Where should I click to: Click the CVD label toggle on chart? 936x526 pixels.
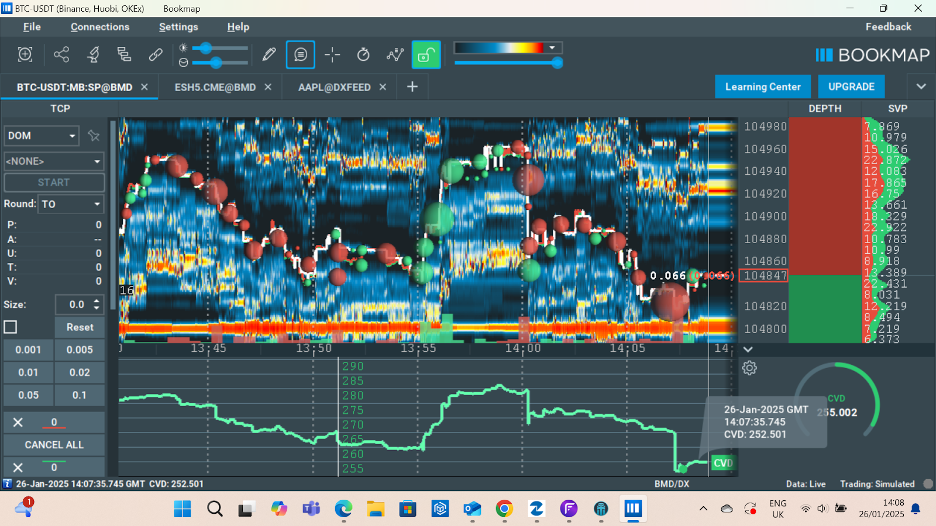(x=722, y=463)
